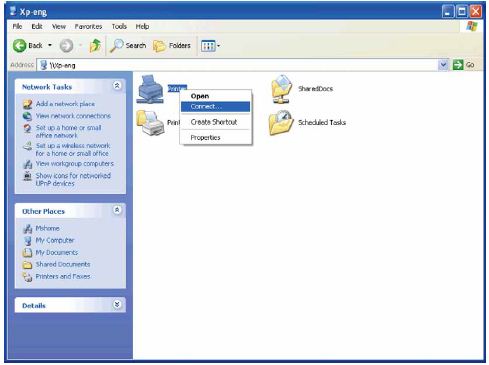This screenshot has width=489, height=365.
Task: Click the Up folder icon
Action: pyautogui.click(x=95, y=46)
